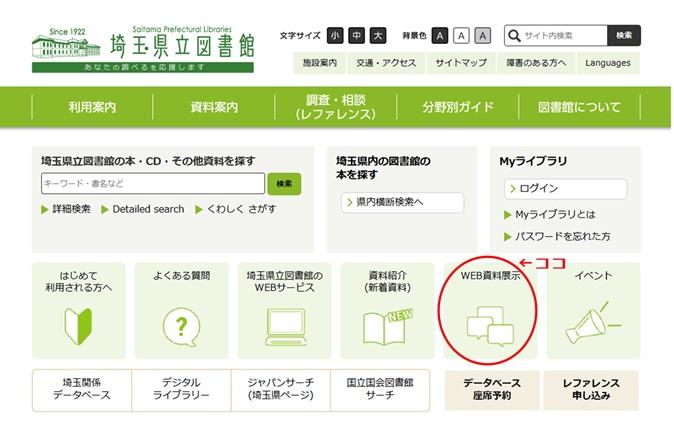
Task: Expand the 県内横断検索へ link arrow
Action: 349,202
